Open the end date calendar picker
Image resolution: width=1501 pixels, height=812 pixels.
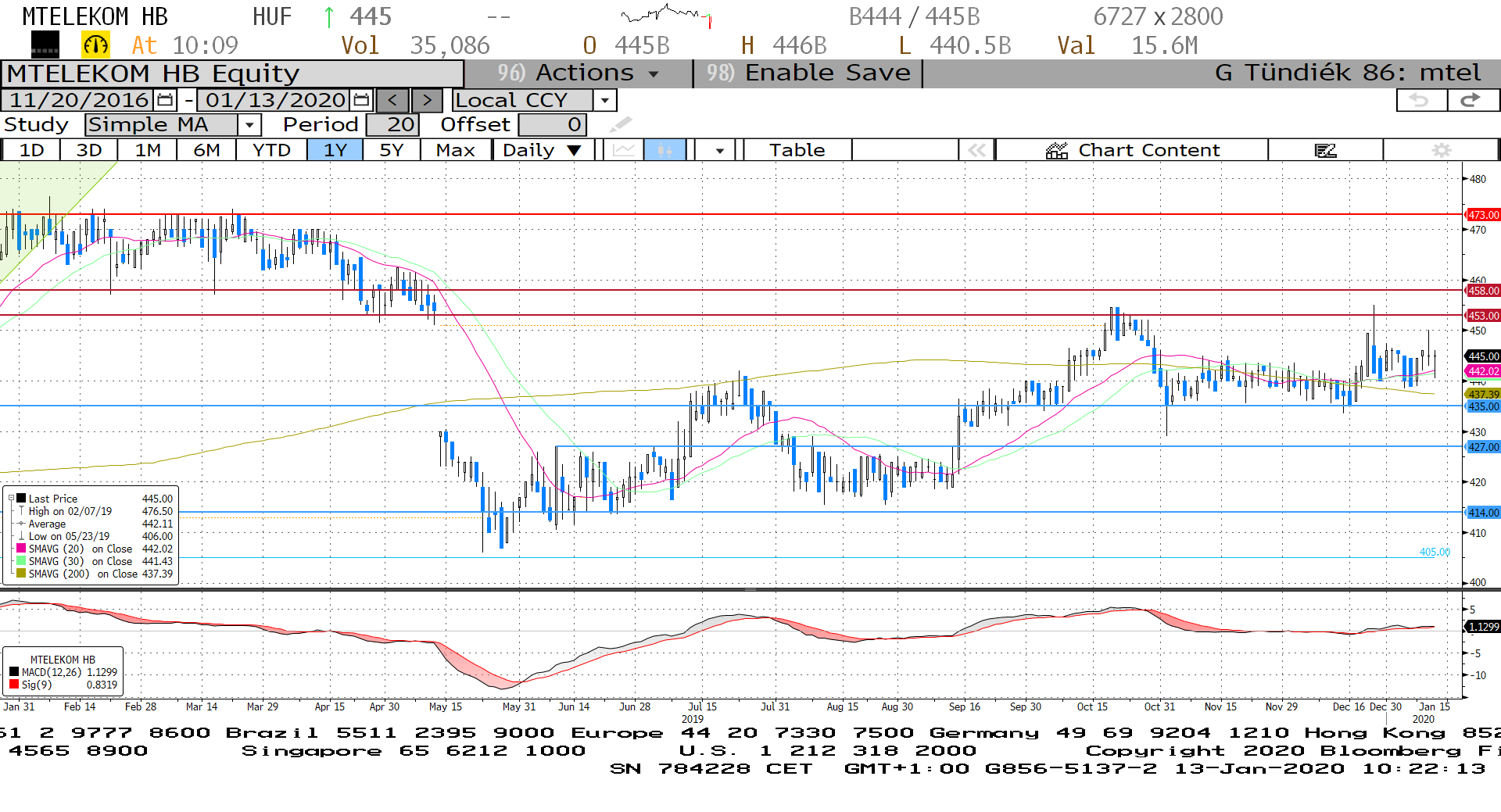click(x=361, y=100)
